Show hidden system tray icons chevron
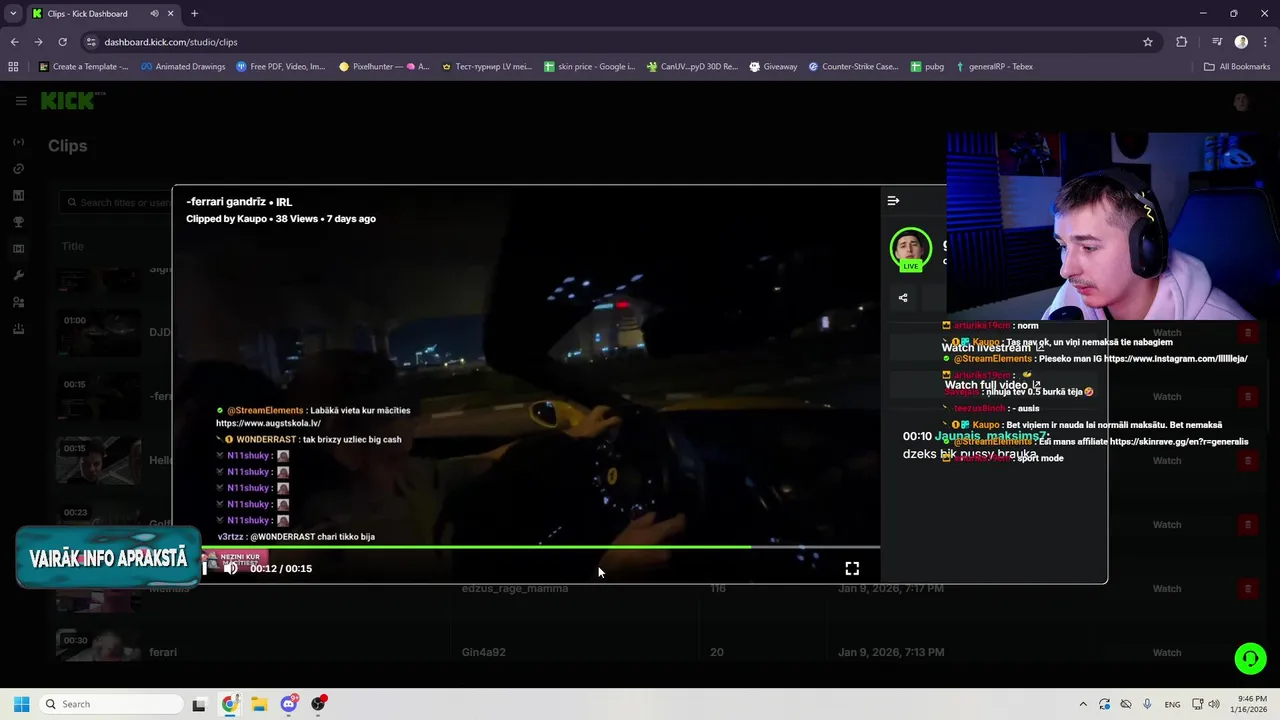Screen dimensions: 1280x720 click(x=1083, y=704)
